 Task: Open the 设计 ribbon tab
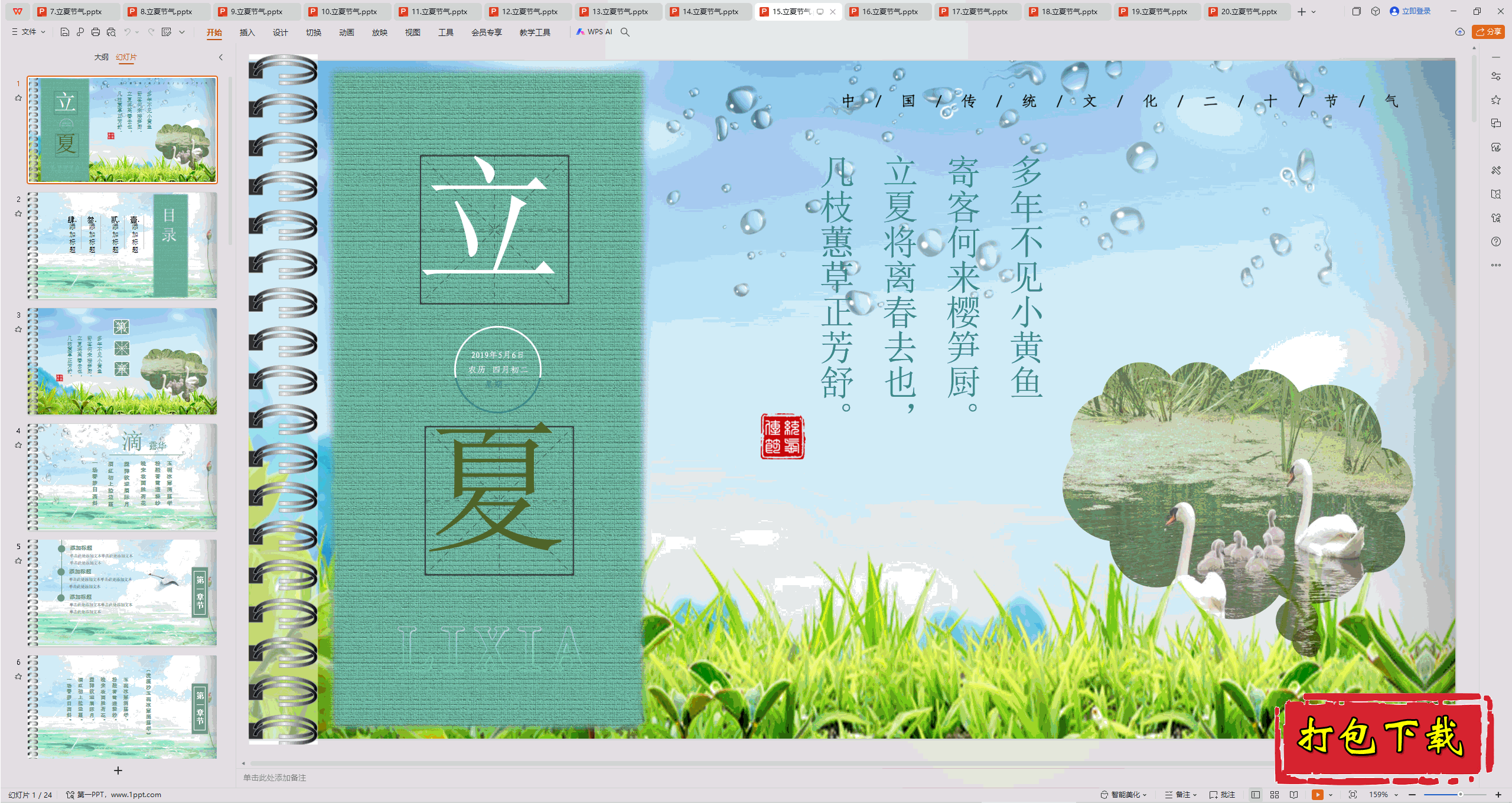[280, 32]
